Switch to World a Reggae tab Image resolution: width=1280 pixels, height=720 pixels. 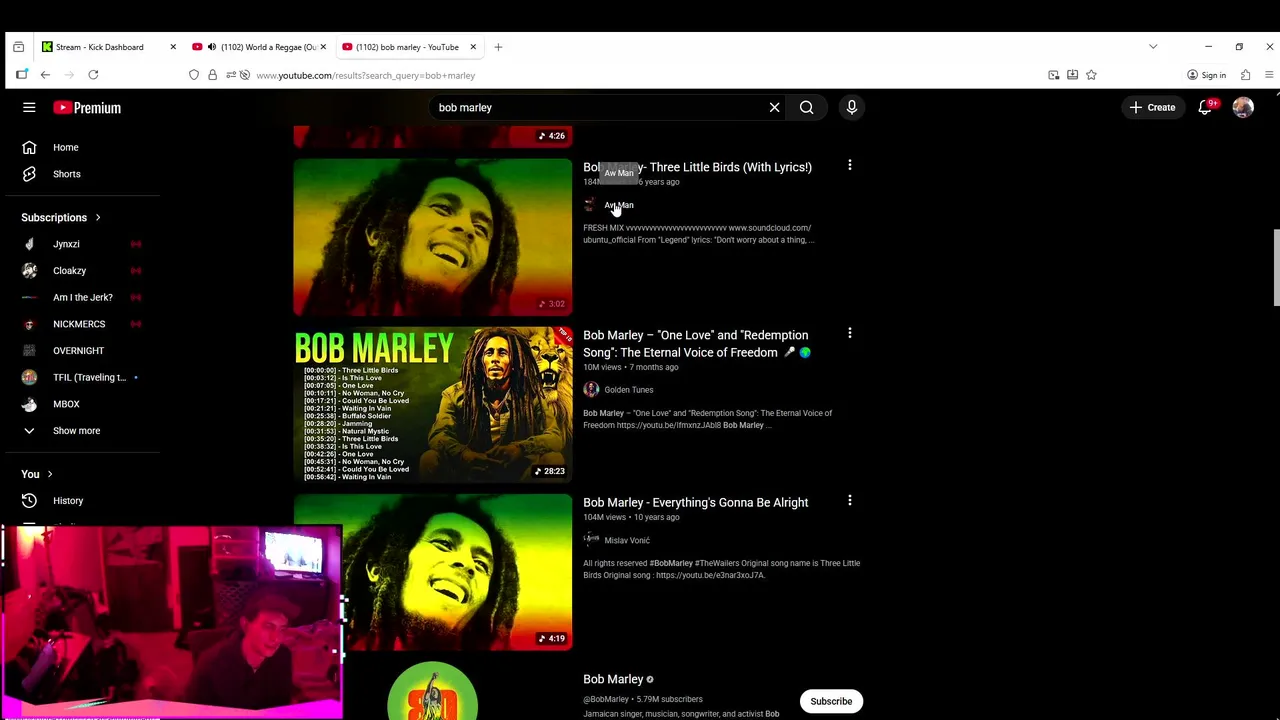tap(259, 47)
